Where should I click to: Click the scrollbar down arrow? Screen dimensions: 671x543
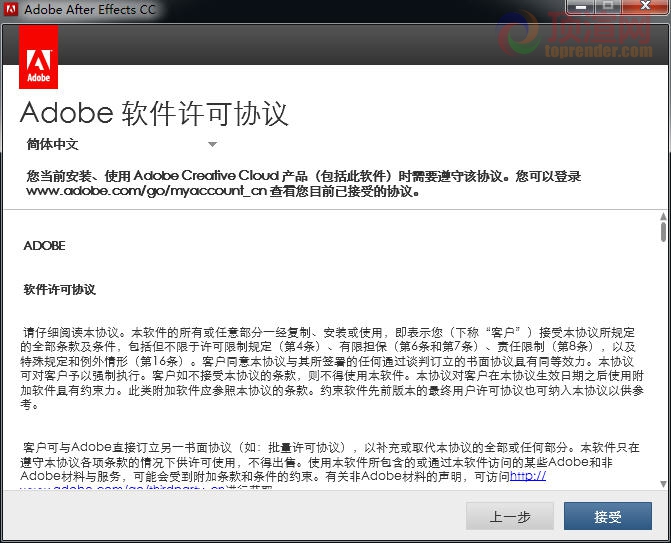point(663,484)
